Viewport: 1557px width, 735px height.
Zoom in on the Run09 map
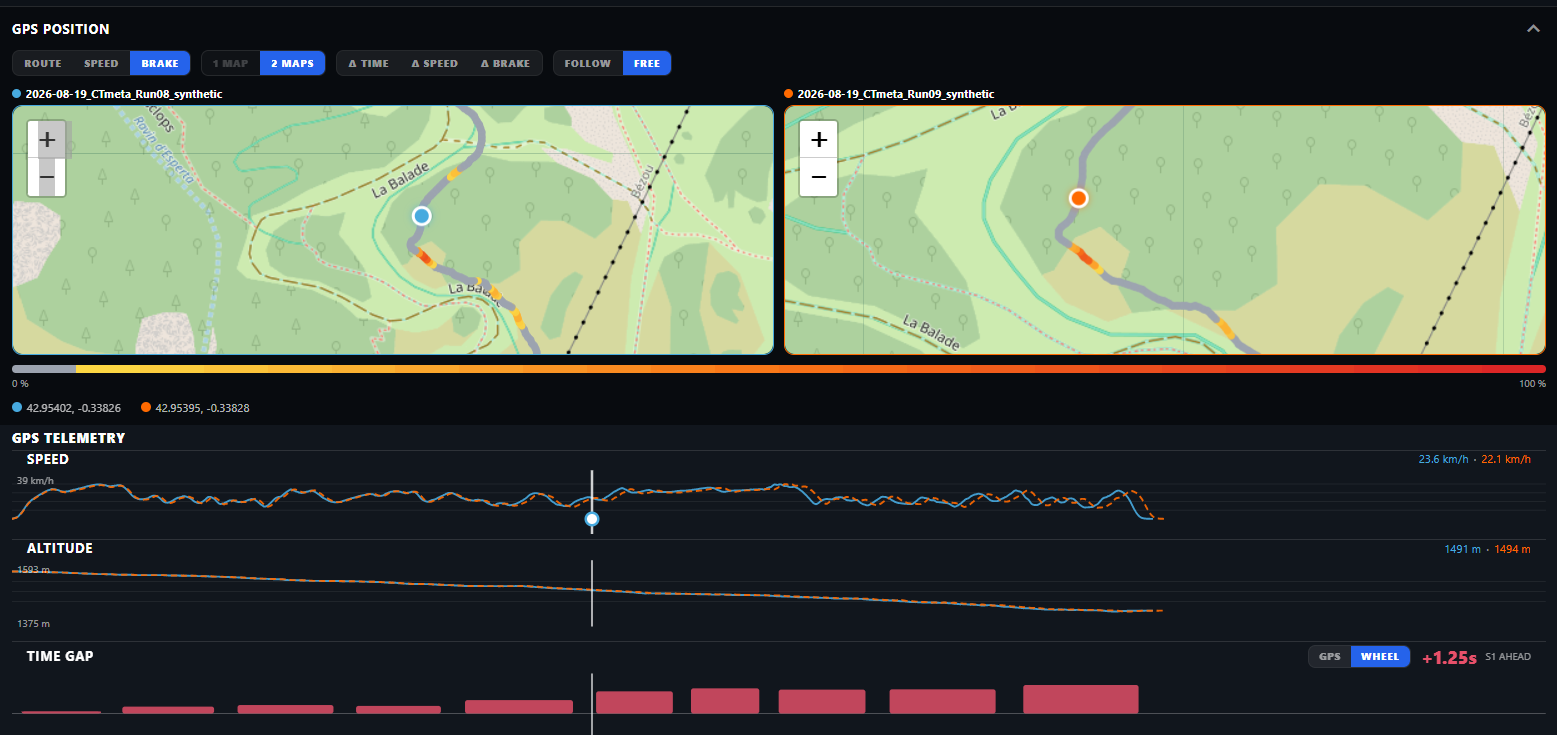pos(819,139)
